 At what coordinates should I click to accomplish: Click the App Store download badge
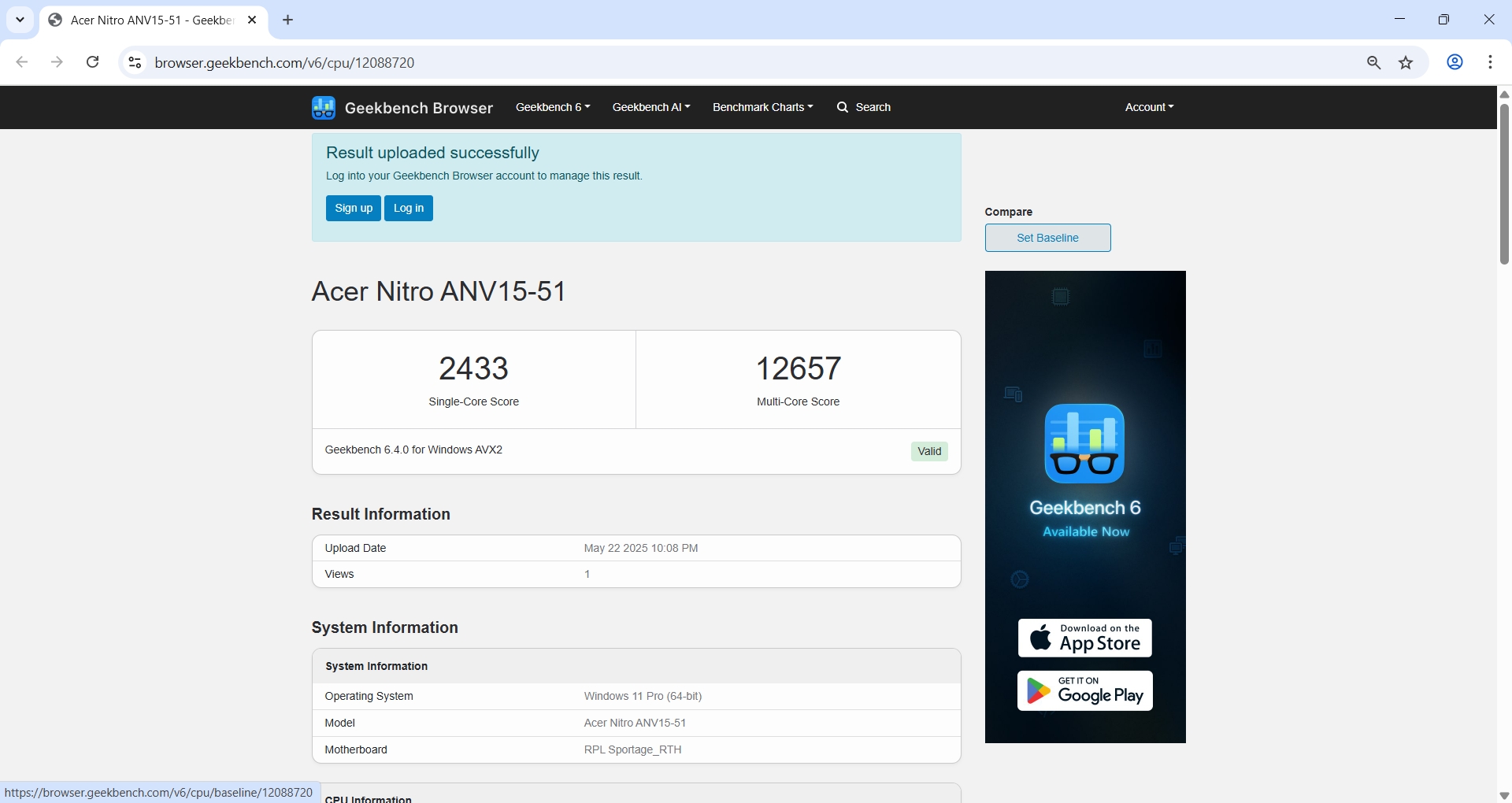coord(1084,638)
